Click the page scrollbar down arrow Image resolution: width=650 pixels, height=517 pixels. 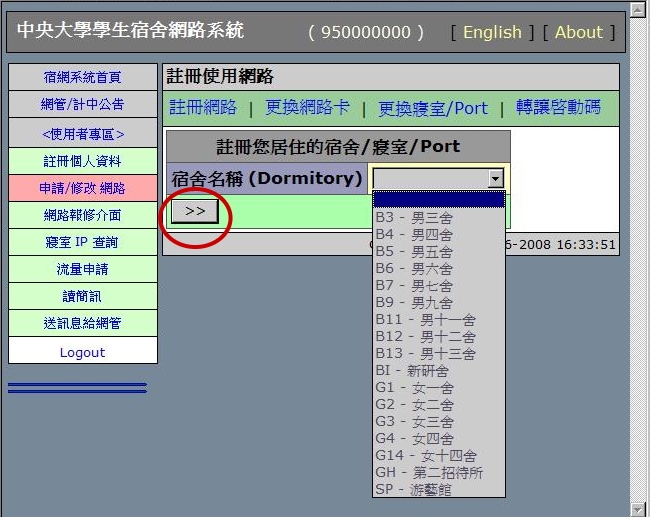click(638, 509)
